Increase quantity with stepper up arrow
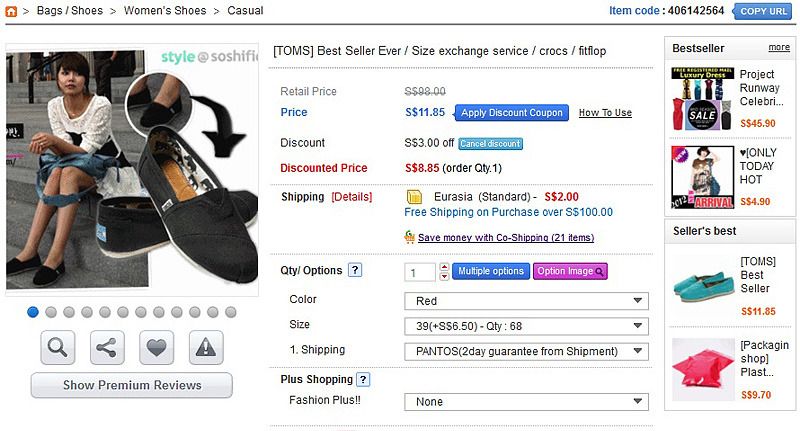The height and width of the screenshot is (431, 800). (x=444, y=267)
